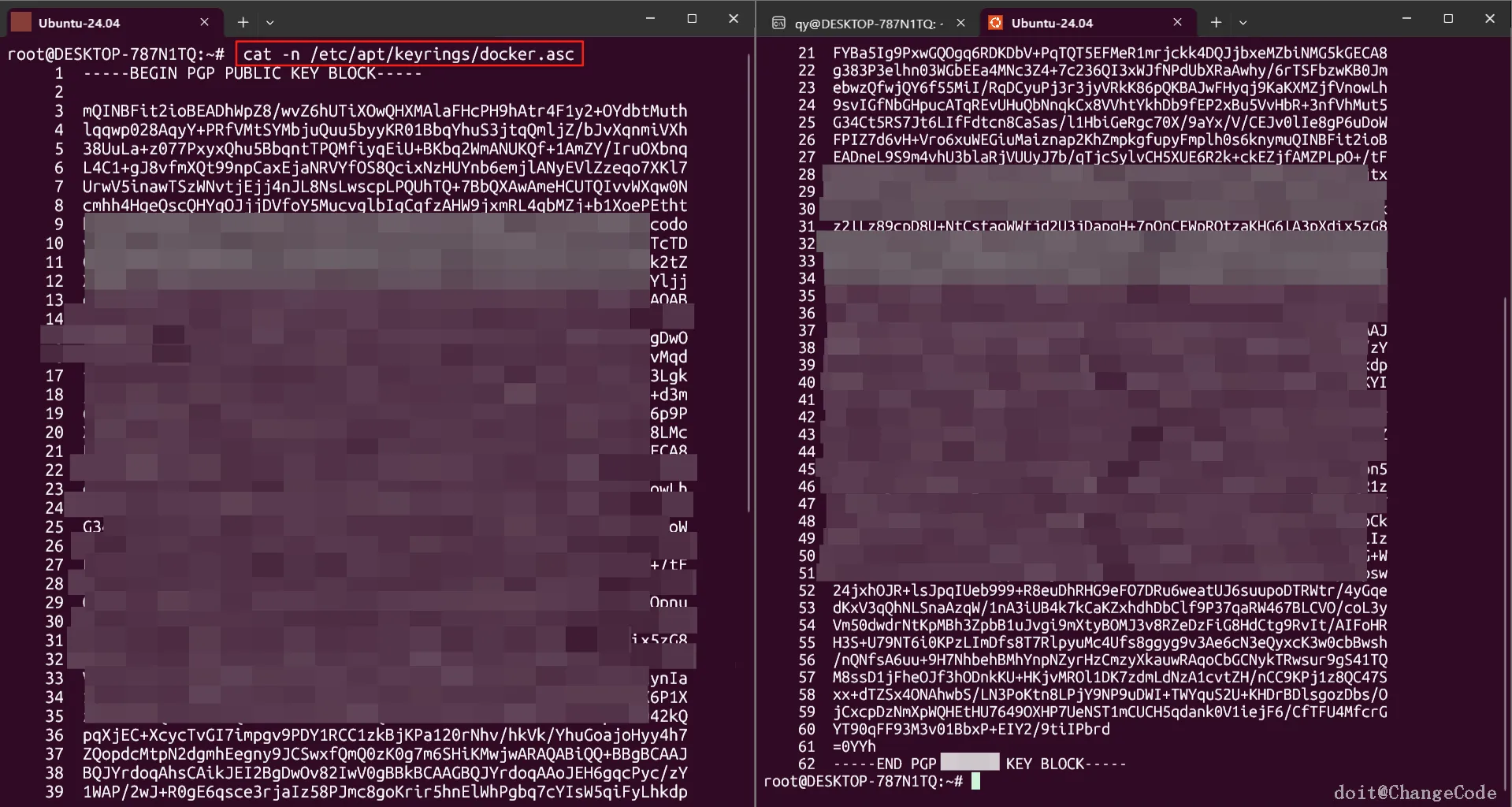Click the line starting with 'BQJYrdoqAhsCAikJEI2'
The height and width of the screenshot is (807, 1512).
[385, 773]
